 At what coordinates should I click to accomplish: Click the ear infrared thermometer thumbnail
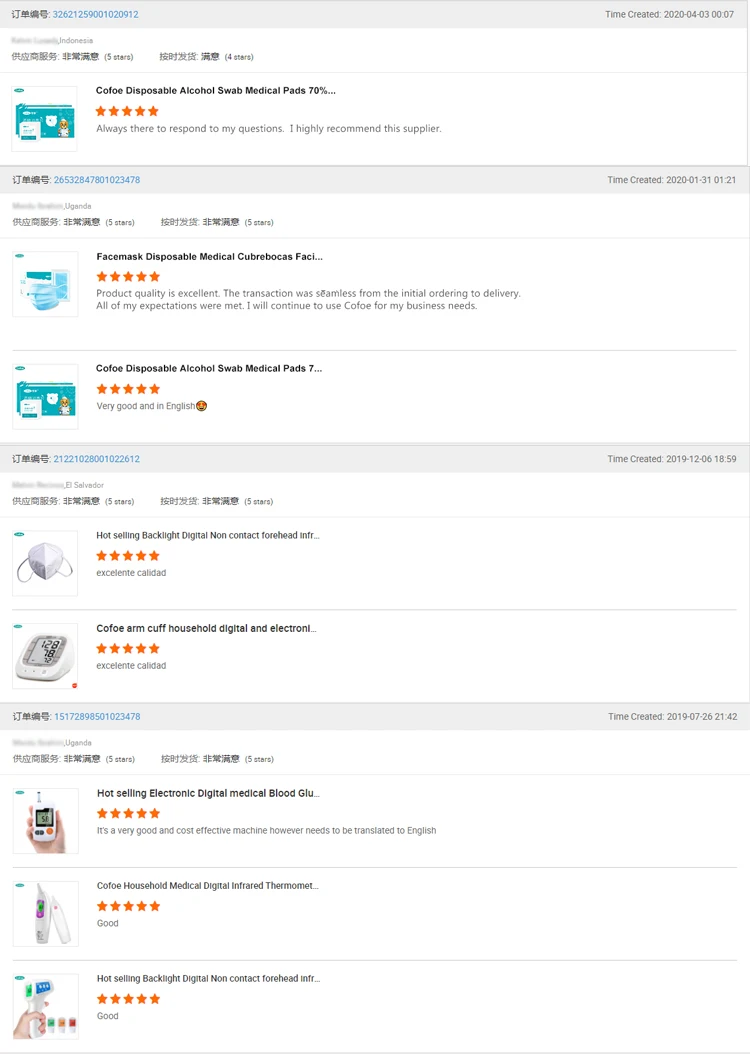(45, 914)
